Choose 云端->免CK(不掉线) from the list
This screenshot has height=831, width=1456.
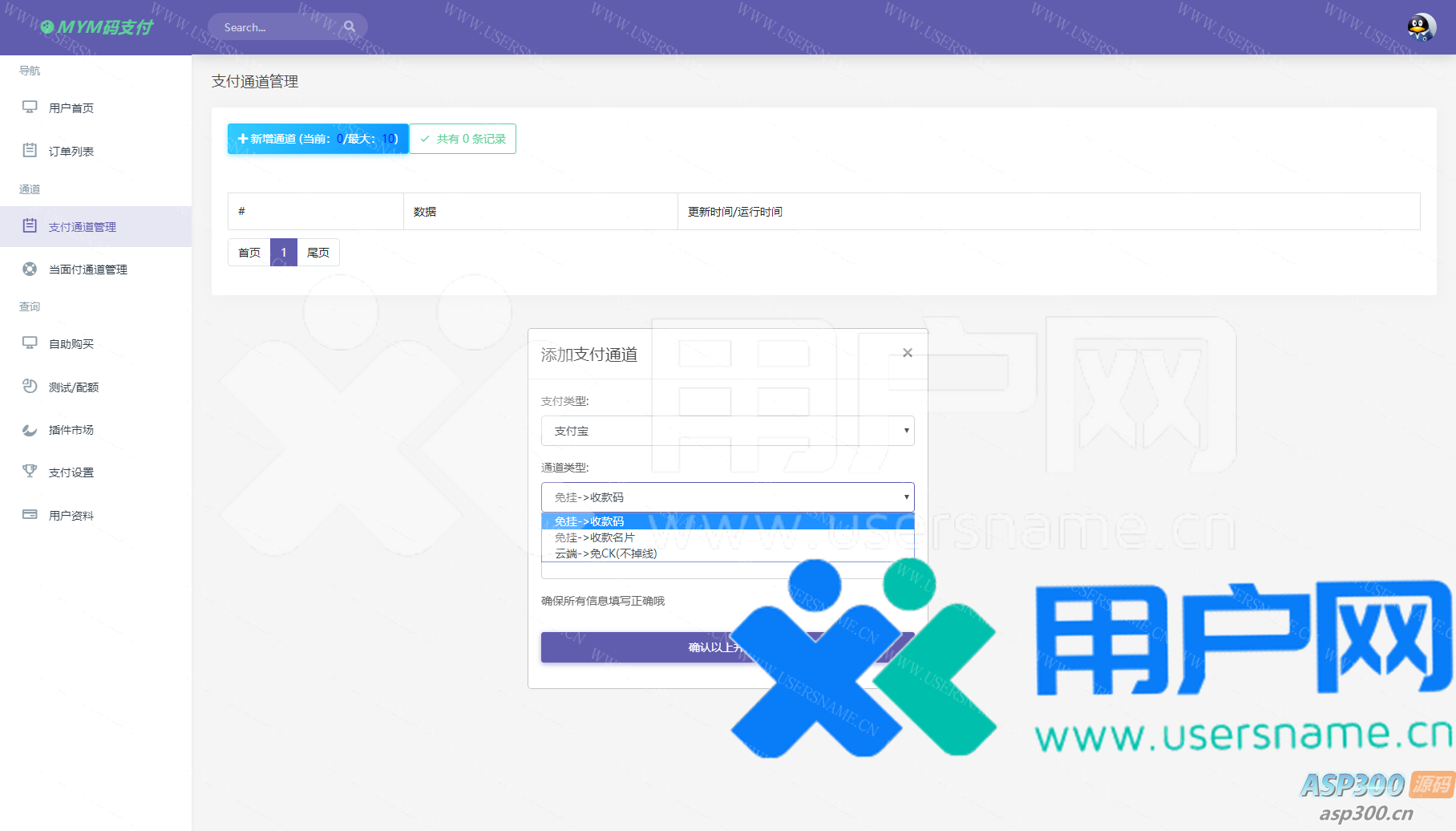pyautogui.click(x=606, y=553)
